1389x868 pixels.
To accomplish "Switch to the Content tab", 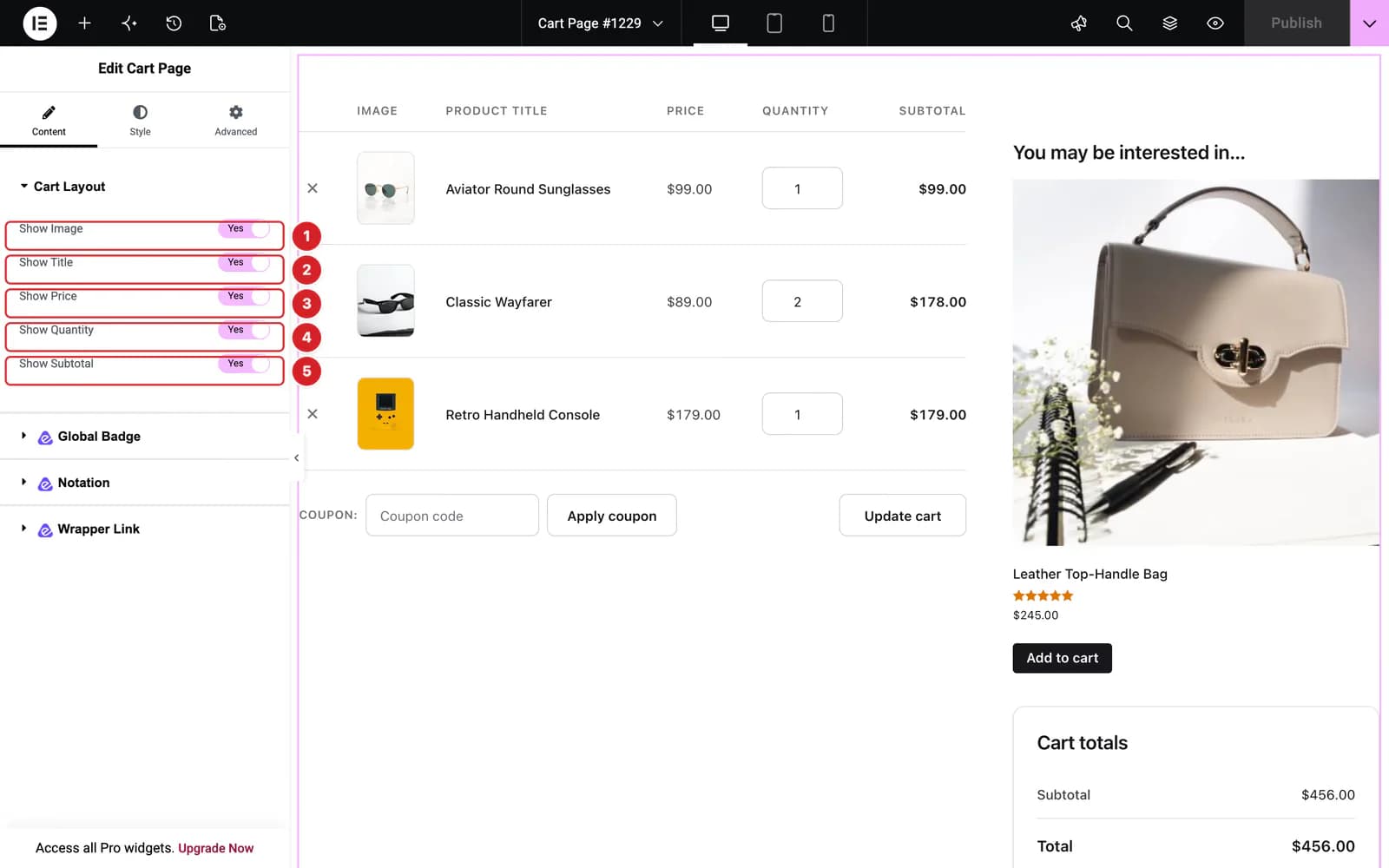I will pos(49,121).
